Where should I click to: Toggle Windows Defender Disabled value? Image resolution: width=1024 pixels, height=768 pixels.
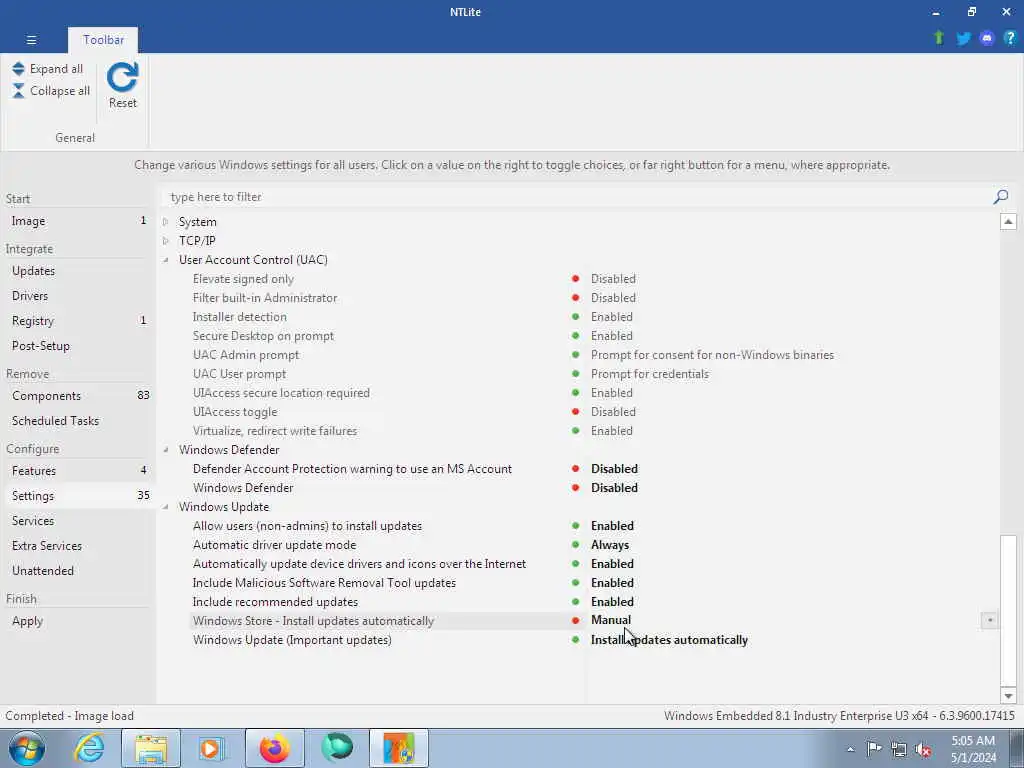(615, 488)
